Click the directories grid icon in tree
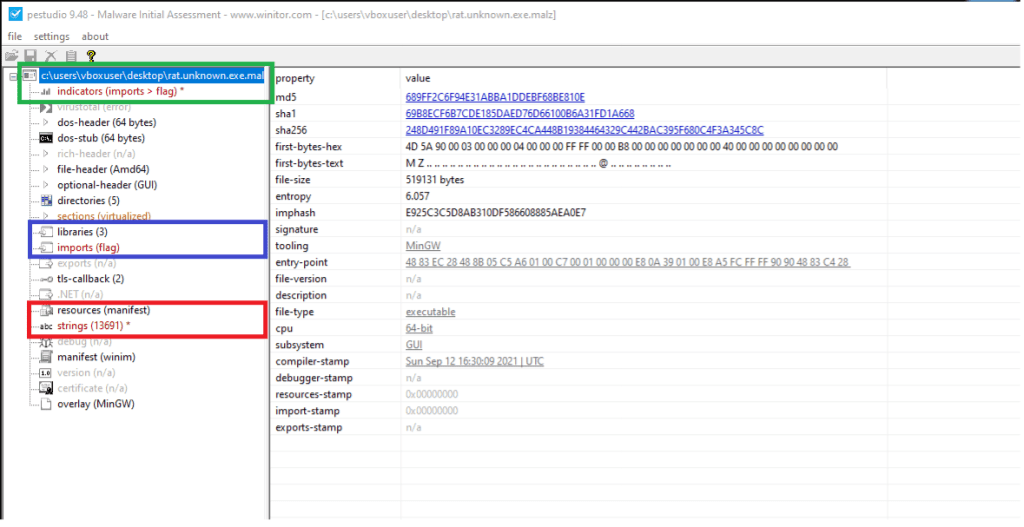 pyautogui.click(x=45, y=200)
